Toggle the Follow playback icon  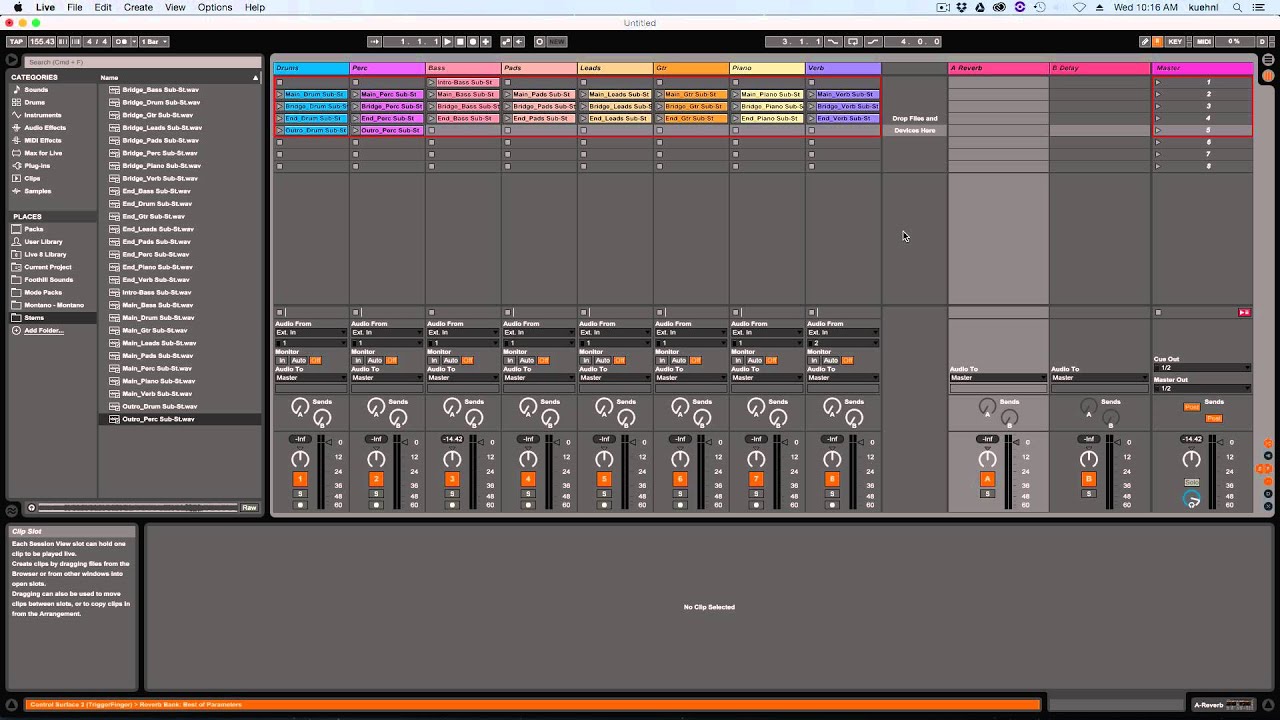pyautogui.click(x=375, y=42)
